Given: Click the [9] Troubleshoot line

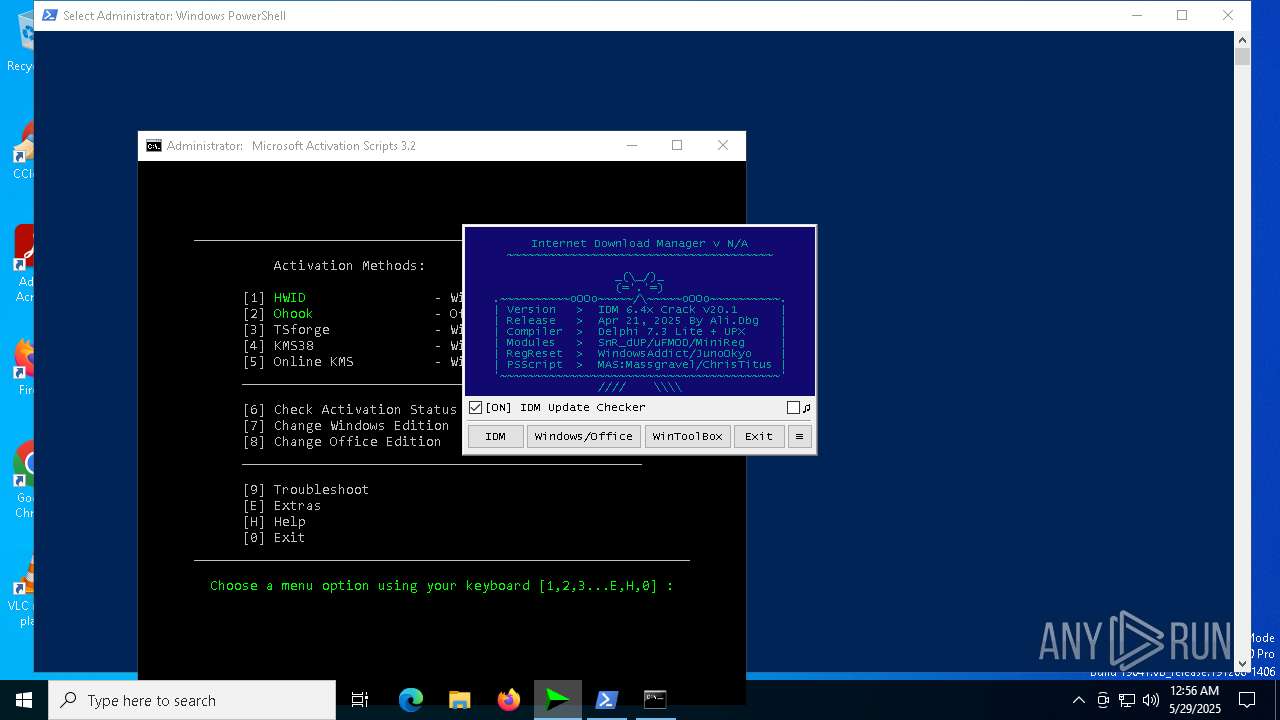Looking at the screenshot, I should point(306,490).
